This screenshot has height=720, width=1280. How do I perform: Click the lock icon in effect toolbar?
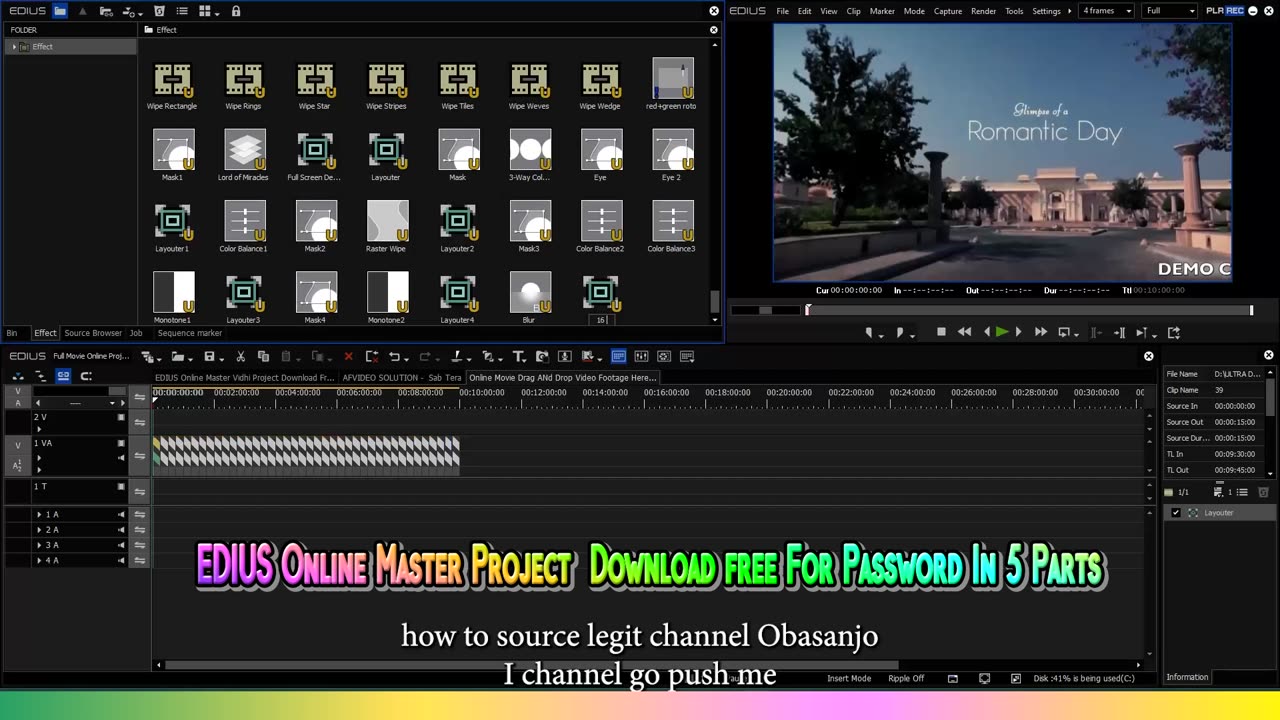click(x=236, y=11)
